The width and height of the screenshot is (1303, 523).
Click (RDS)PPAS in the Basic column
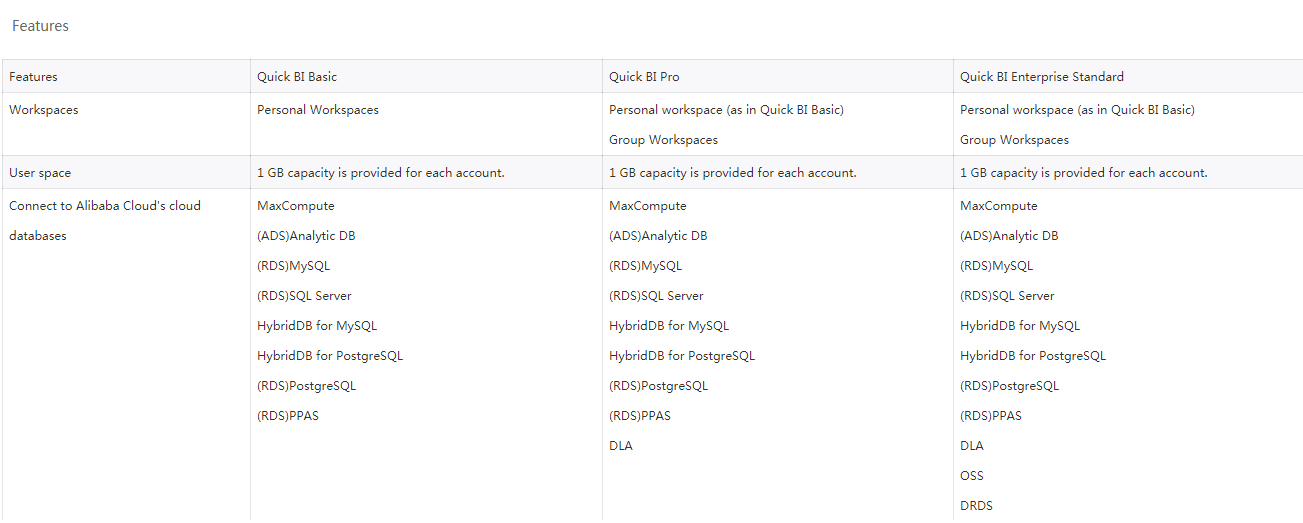(288, 416)
